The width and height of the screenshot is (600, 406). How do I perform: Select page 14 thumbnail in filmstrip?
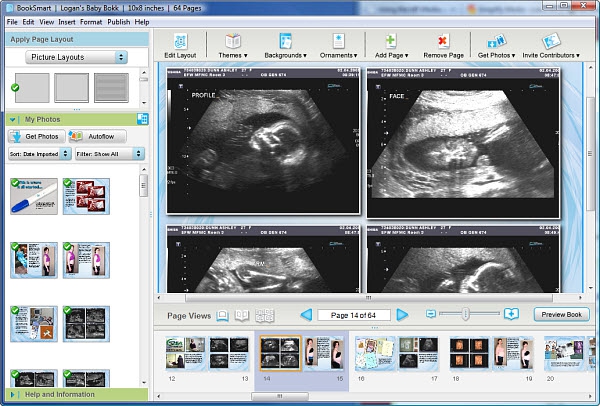[280, 354]
